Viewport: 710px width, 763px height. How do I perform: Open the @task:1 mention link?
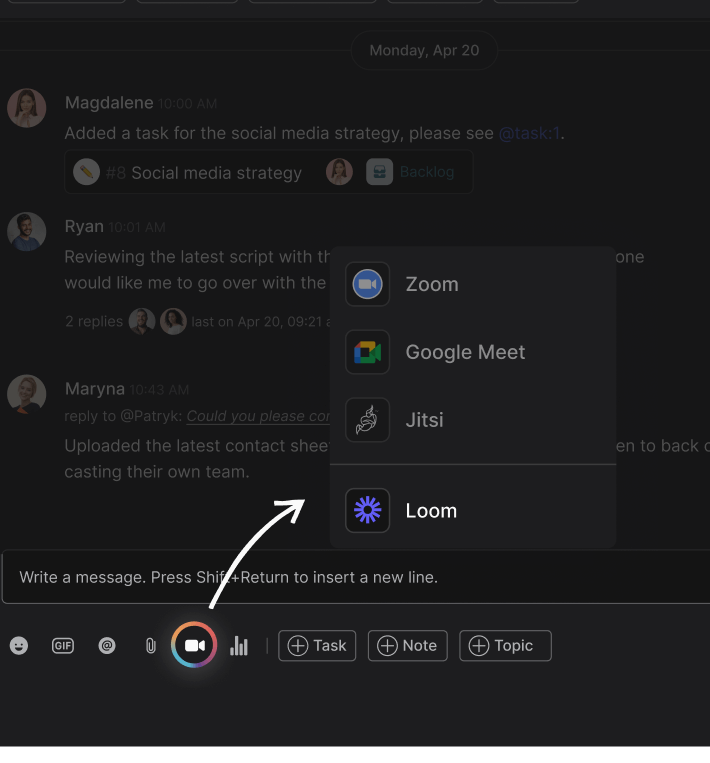click(529, 133)
